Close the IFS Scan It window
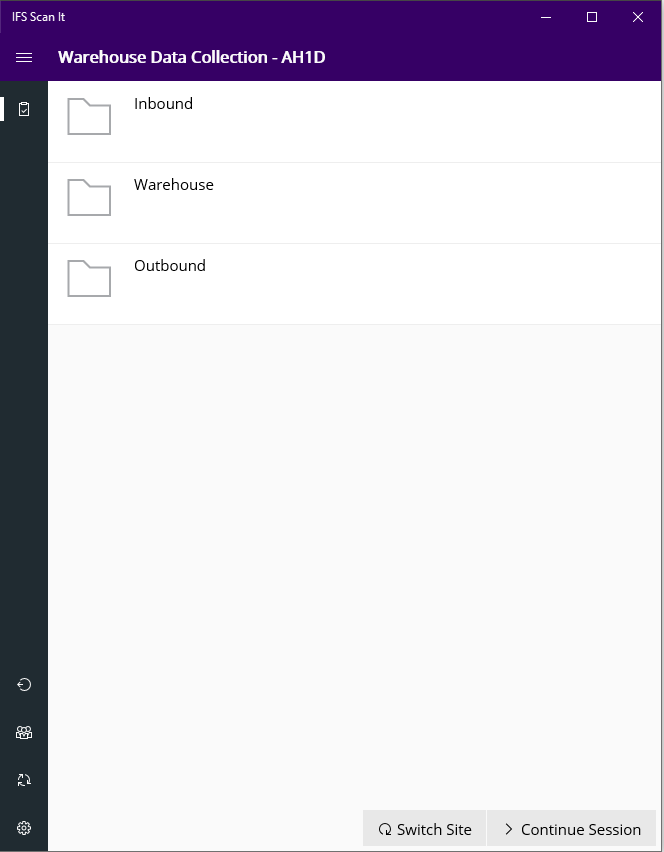 pos(638,17)
